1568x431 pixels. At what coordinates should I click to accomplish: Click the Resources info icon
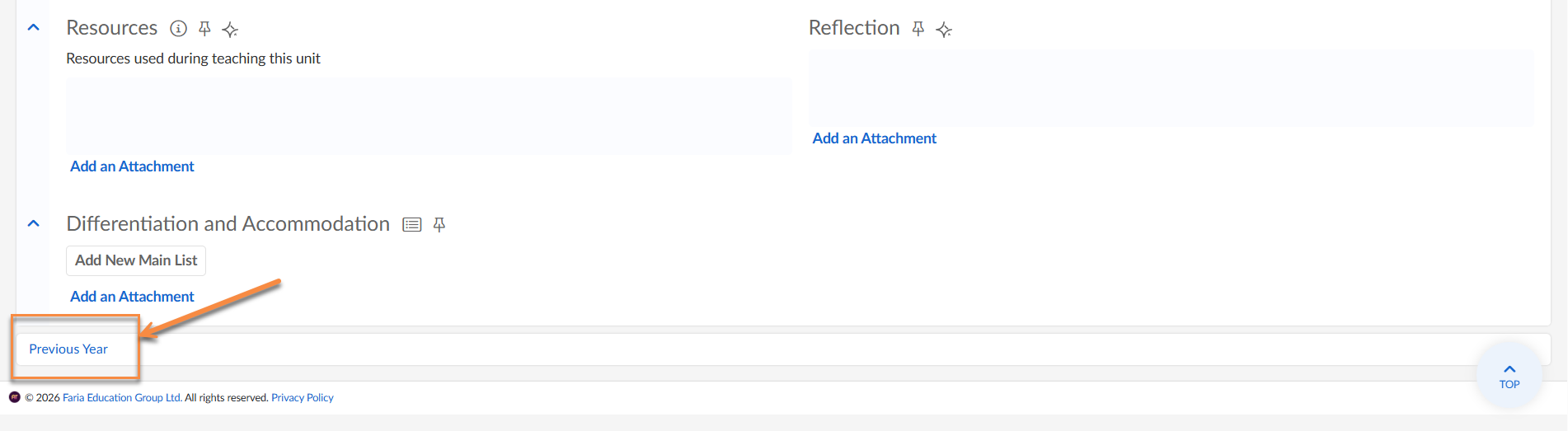tap(178, 29)
